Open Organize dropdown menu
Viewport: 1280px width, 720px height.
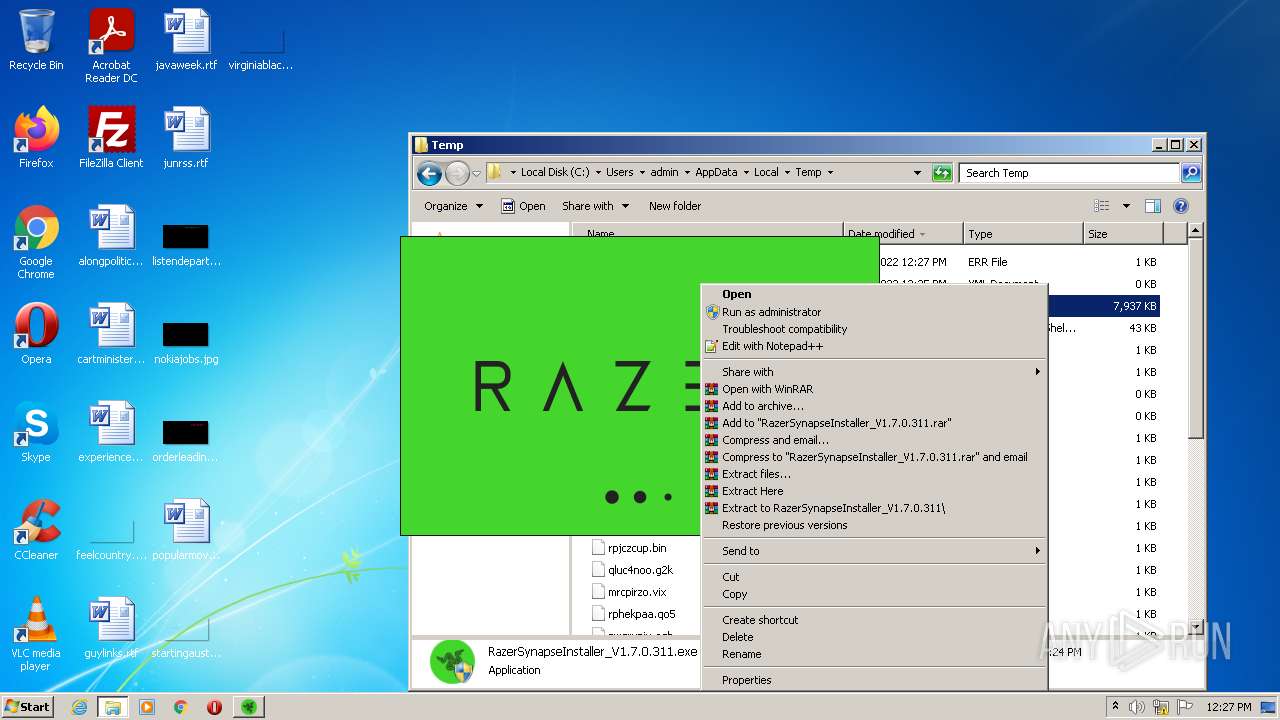[453, 206]
